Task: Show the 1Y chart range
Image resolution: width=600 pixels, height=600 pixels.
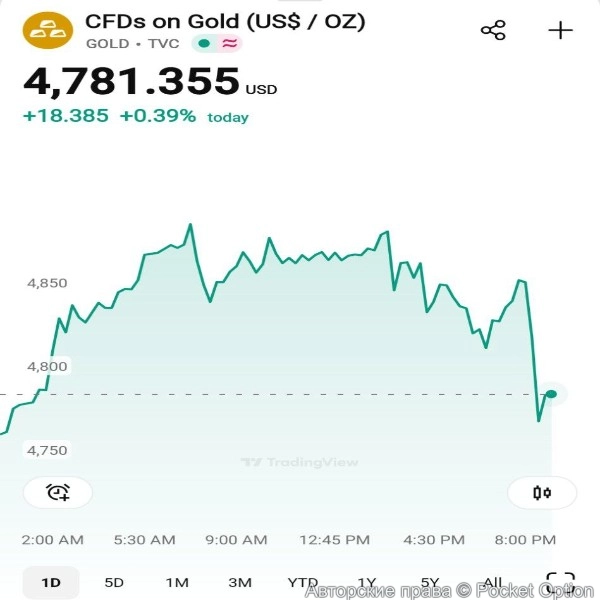Action: point(367,582)
